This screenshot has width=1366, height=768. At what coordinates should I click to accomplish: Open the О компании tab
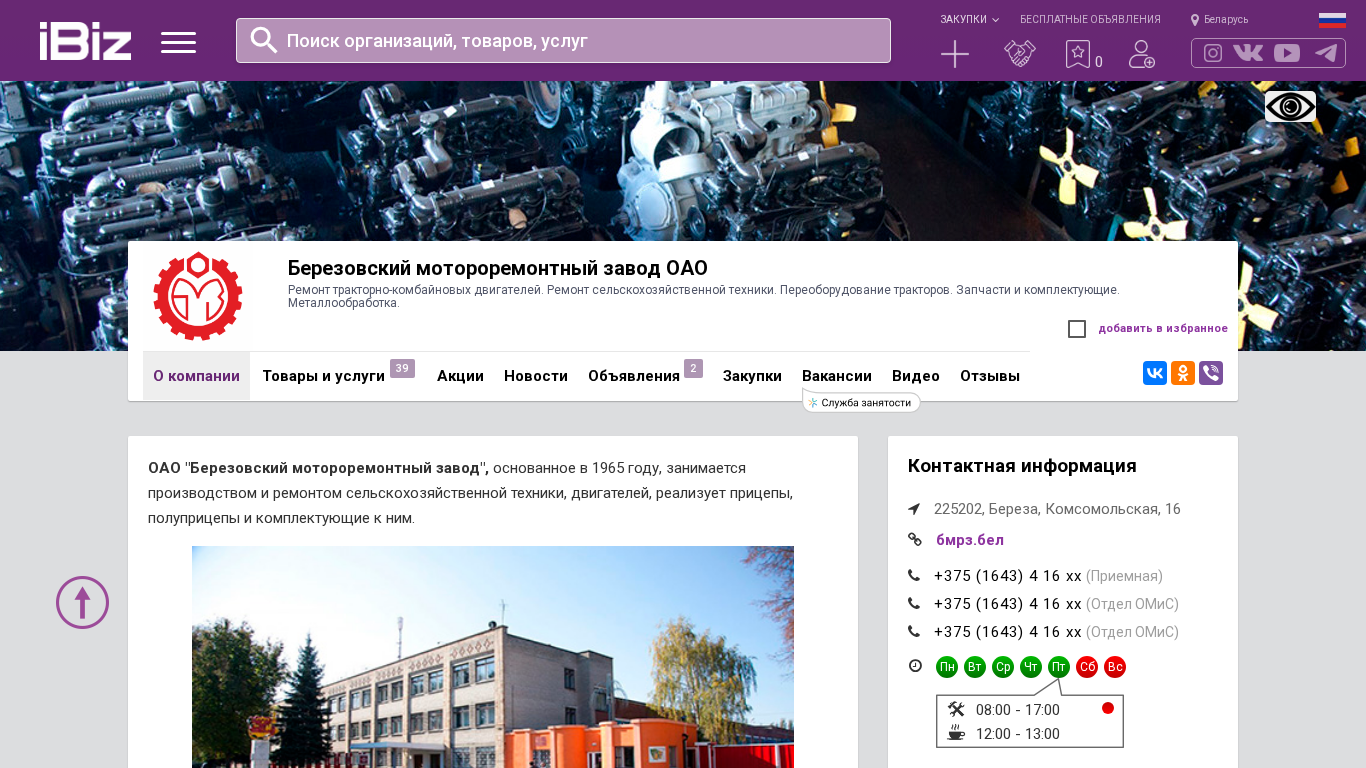coord(196,376)
